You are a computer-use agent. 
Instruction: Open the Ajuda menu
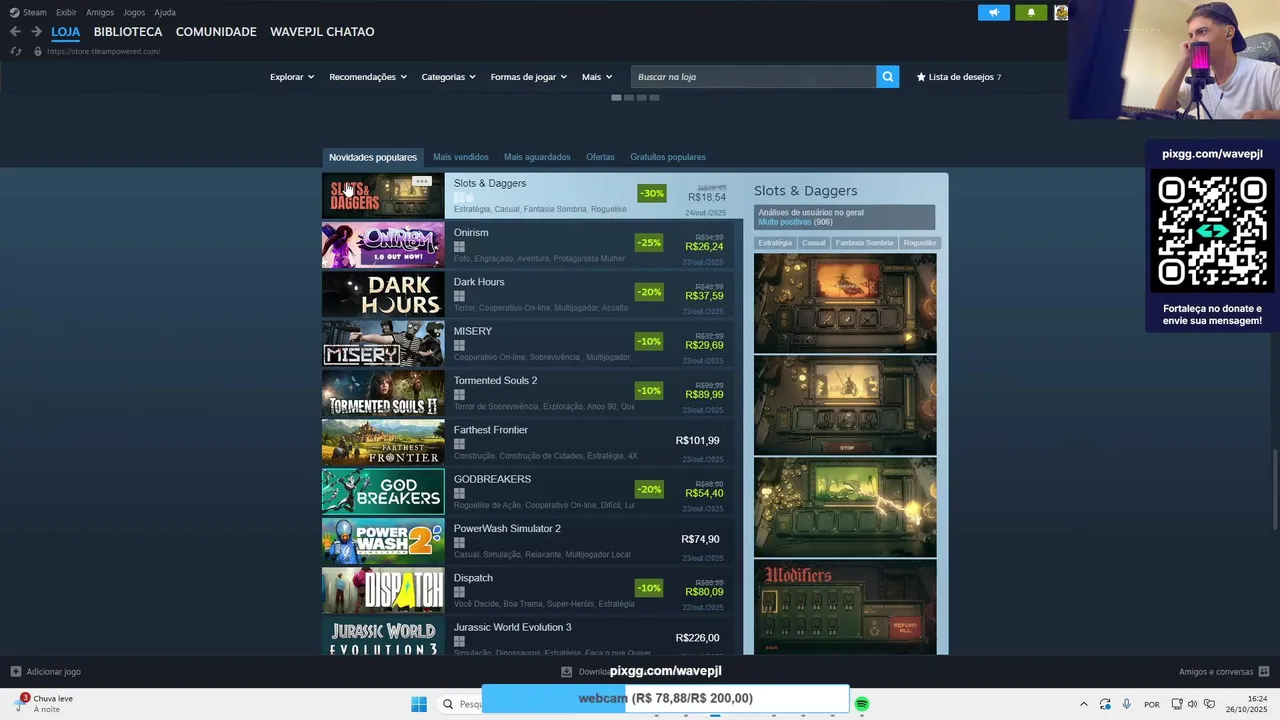pos(165,12)
